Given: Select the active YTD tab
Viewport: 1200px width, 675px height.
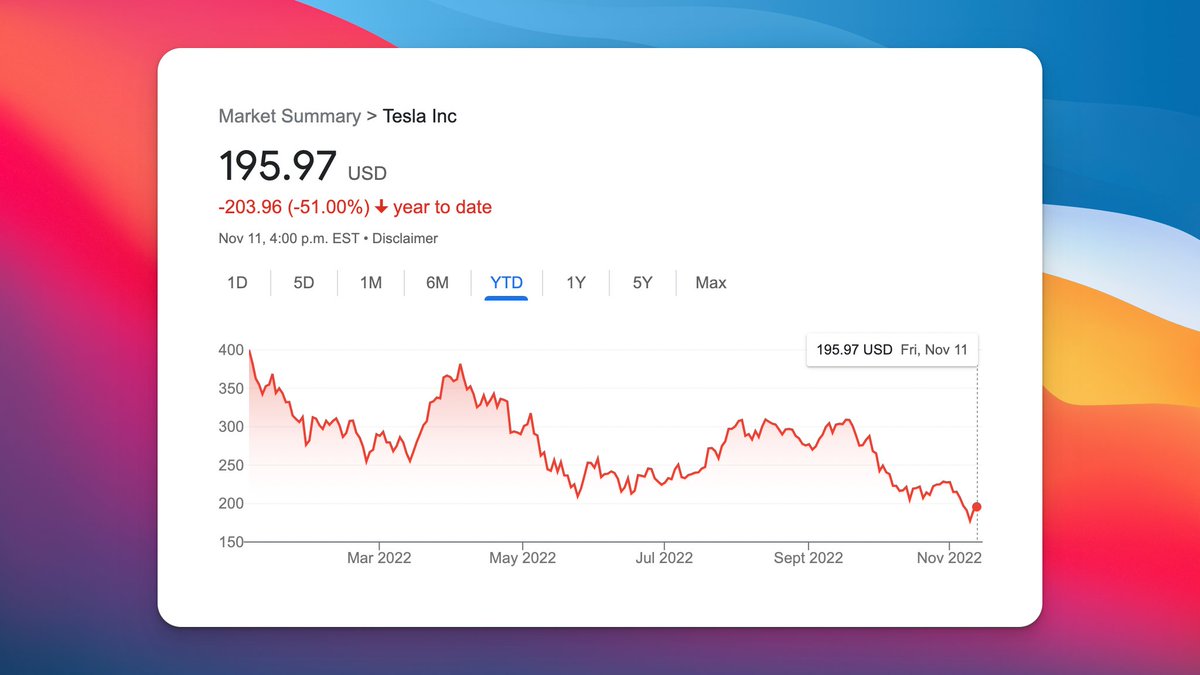Looking at the screenshot, I should (x=506, y=283).
